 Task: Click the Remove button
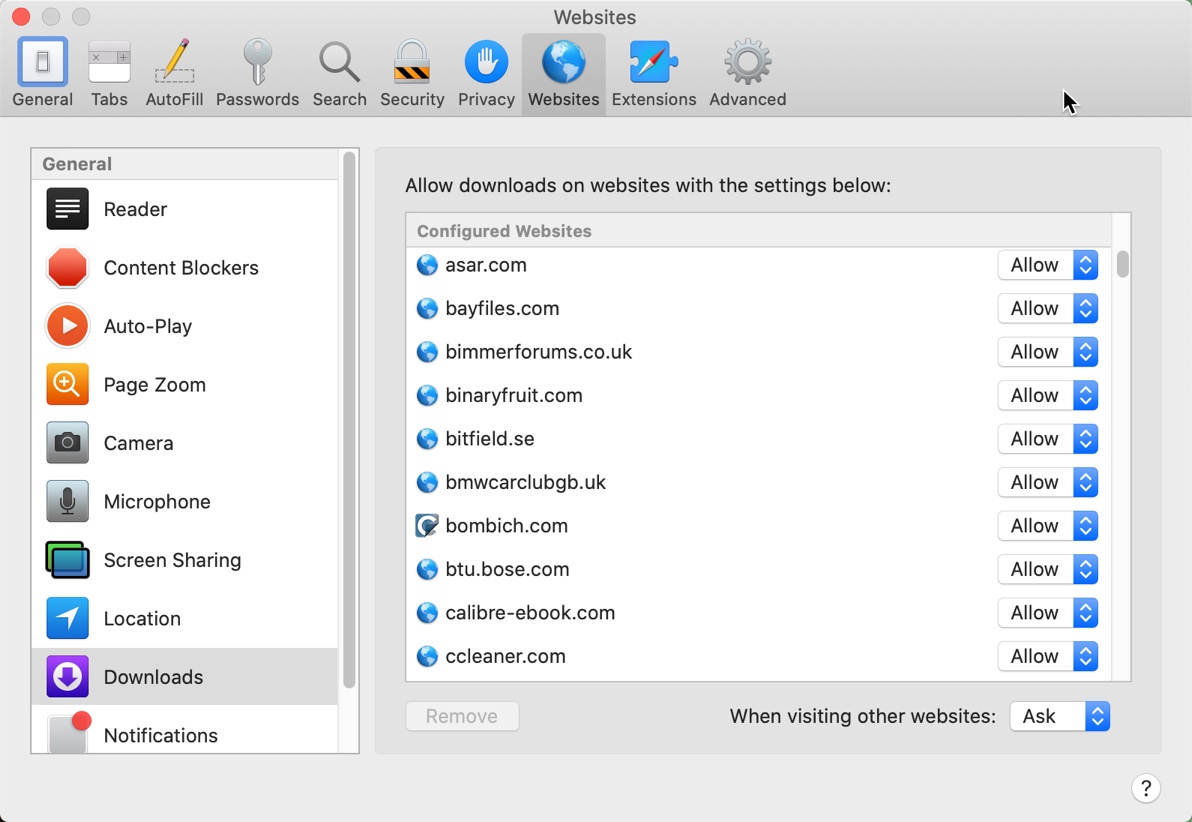point(462,716)
